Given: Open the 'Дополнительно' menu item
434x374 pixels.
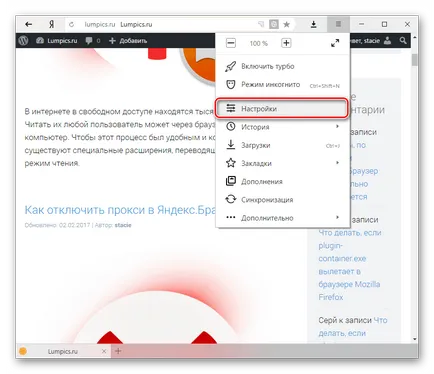Looking at the screenshot, I should tap(283, 218).
